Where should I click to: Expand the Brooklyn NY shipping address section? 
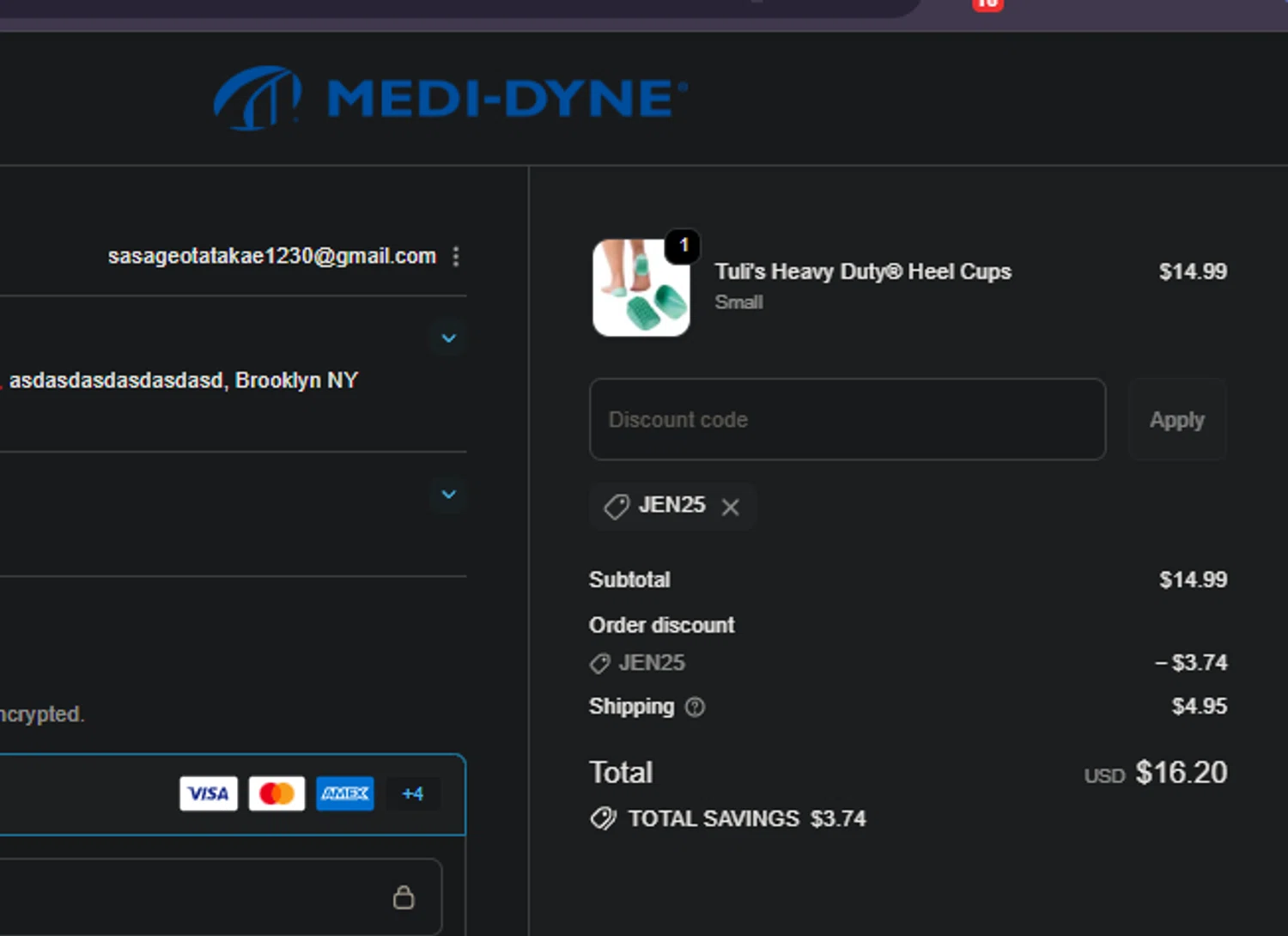tap(448, 338)
